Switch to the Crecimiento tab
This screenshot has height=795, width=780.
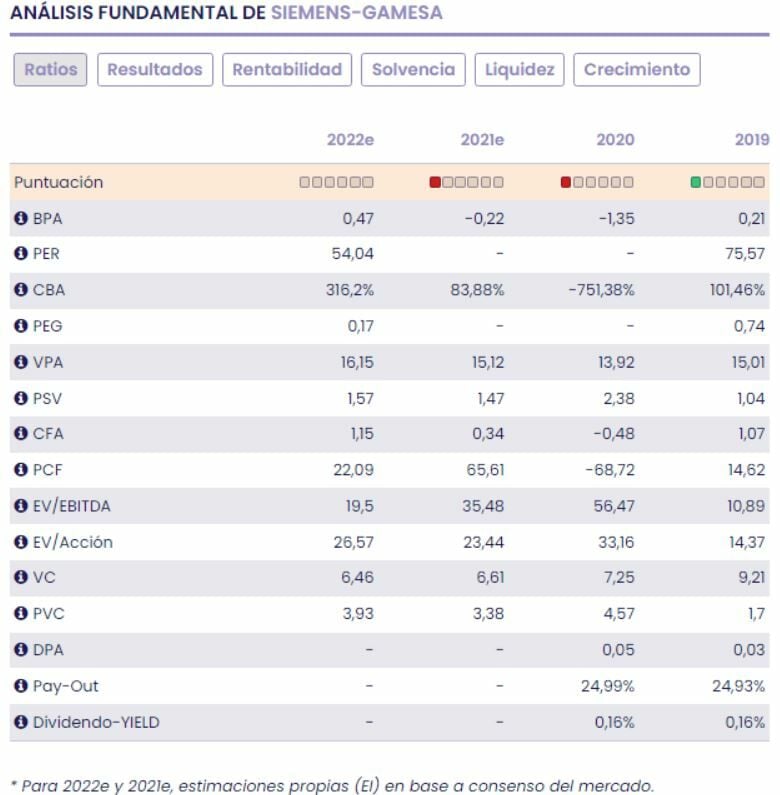pos(637,70)
